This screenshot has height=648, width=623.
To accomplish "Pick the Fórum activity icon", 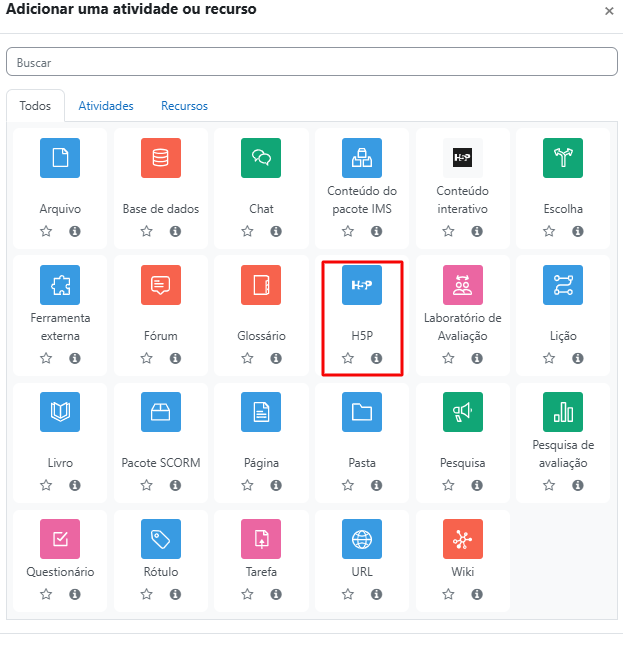I will 161,285.
